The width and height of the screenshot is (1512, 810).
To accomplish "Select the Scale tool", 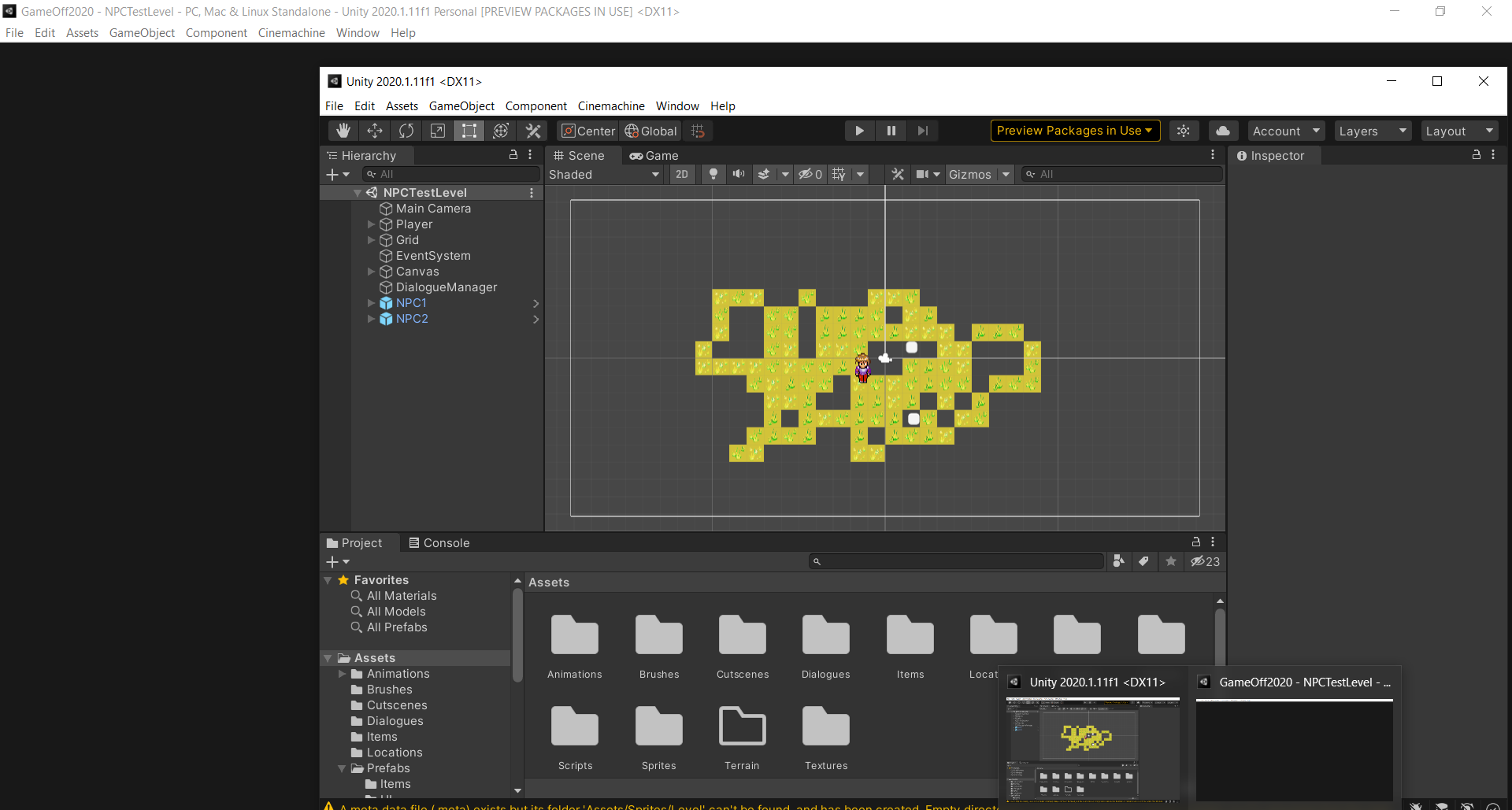I will coord(438,131).
